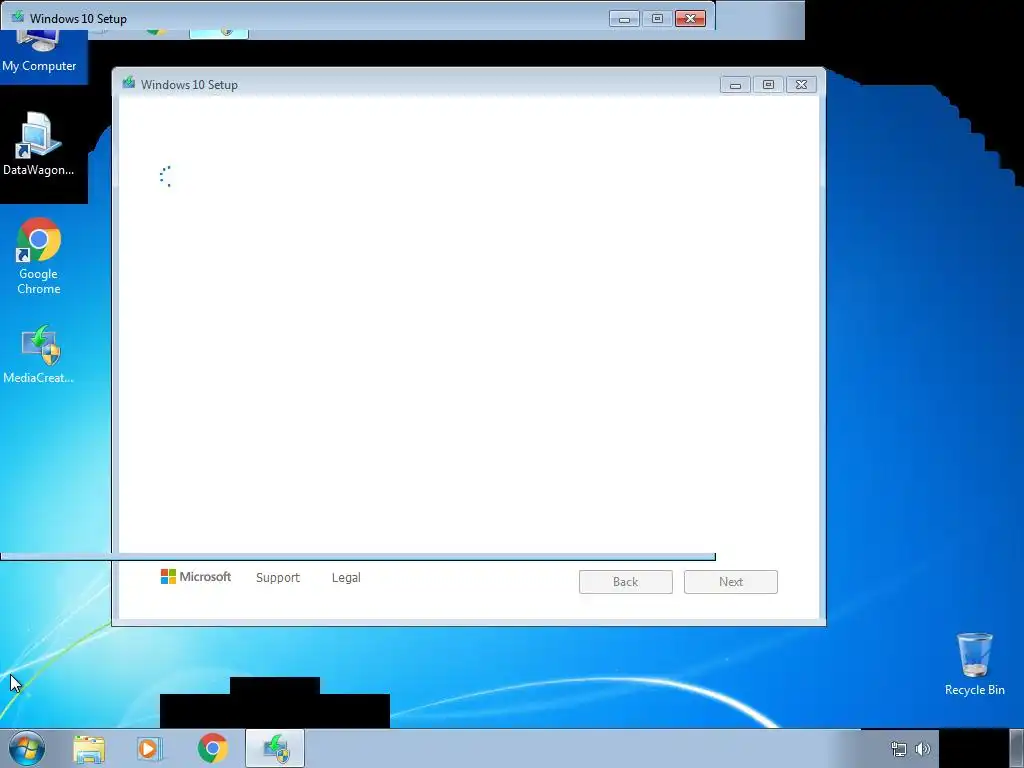The image size is (1024, 768).
Task: Minimize the front Windows 10 Setup window
Action: pyautogui.click(x=735, y=85)
